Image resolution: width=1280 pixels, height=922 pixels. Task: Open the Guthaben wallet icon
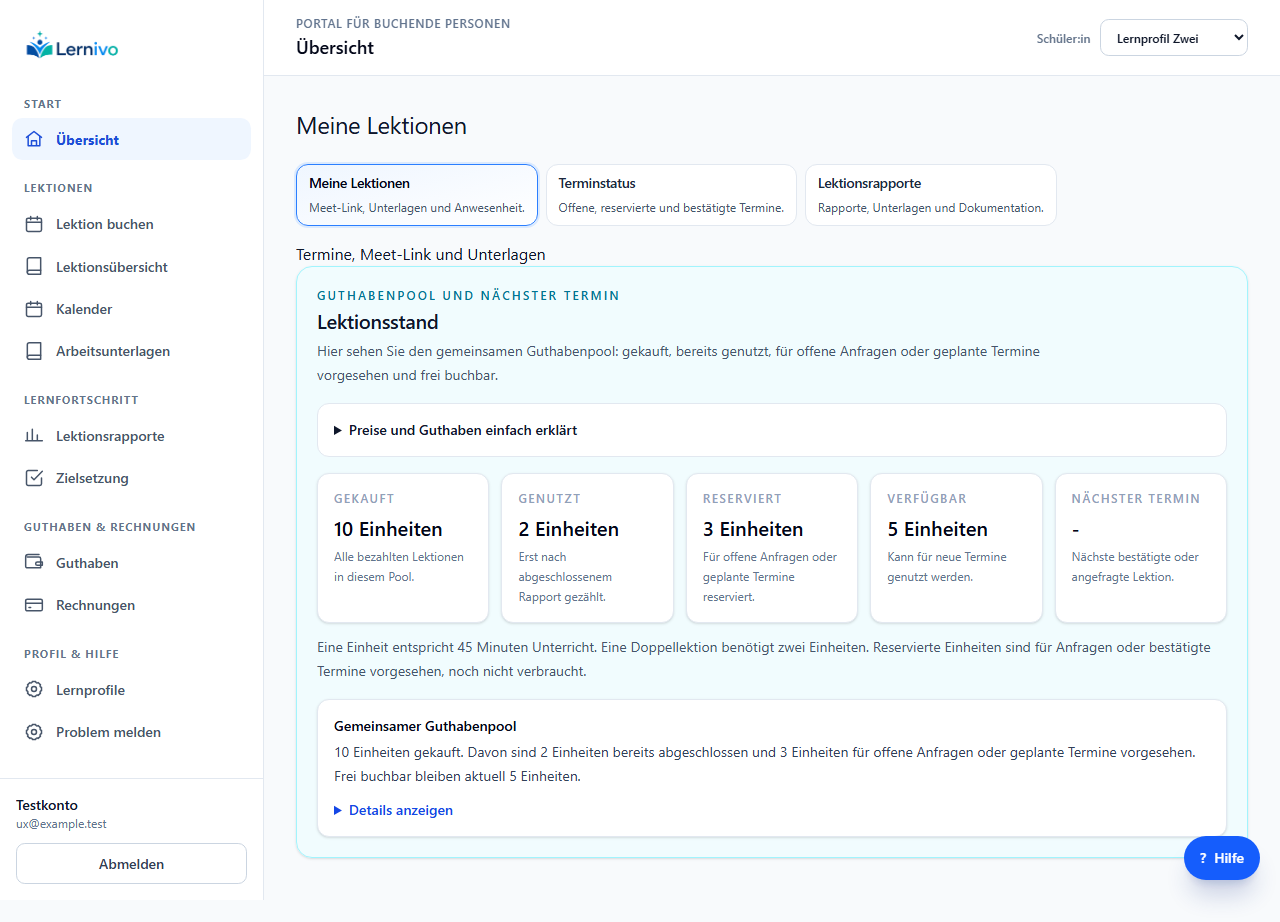34,563
